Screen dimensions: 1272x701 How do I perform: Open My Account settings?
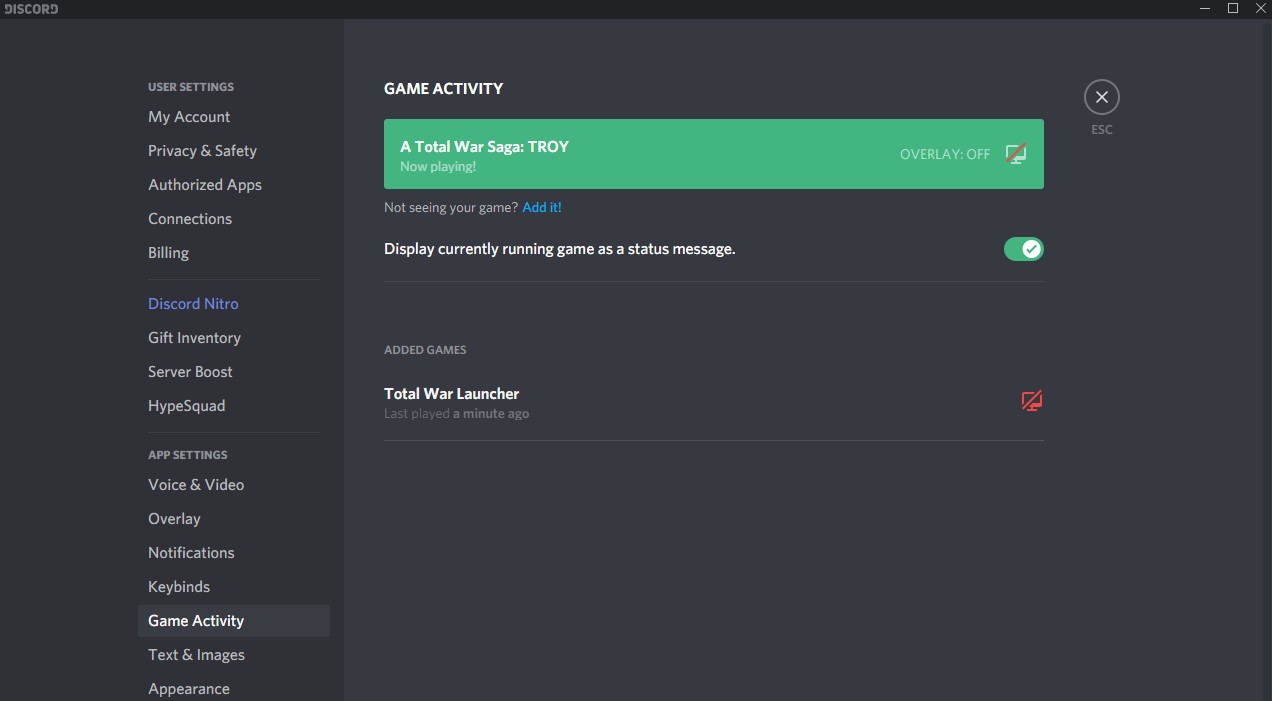coord(189,117)
